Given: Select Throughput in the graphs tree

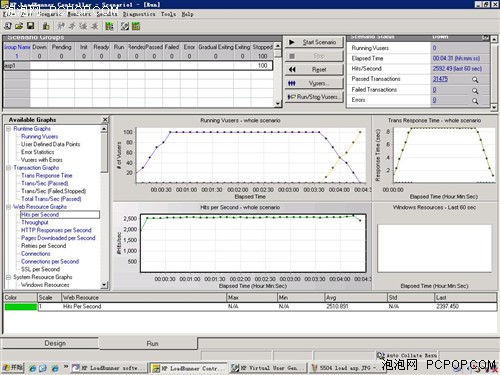Looking at the screenshot, I should point(35,222).
